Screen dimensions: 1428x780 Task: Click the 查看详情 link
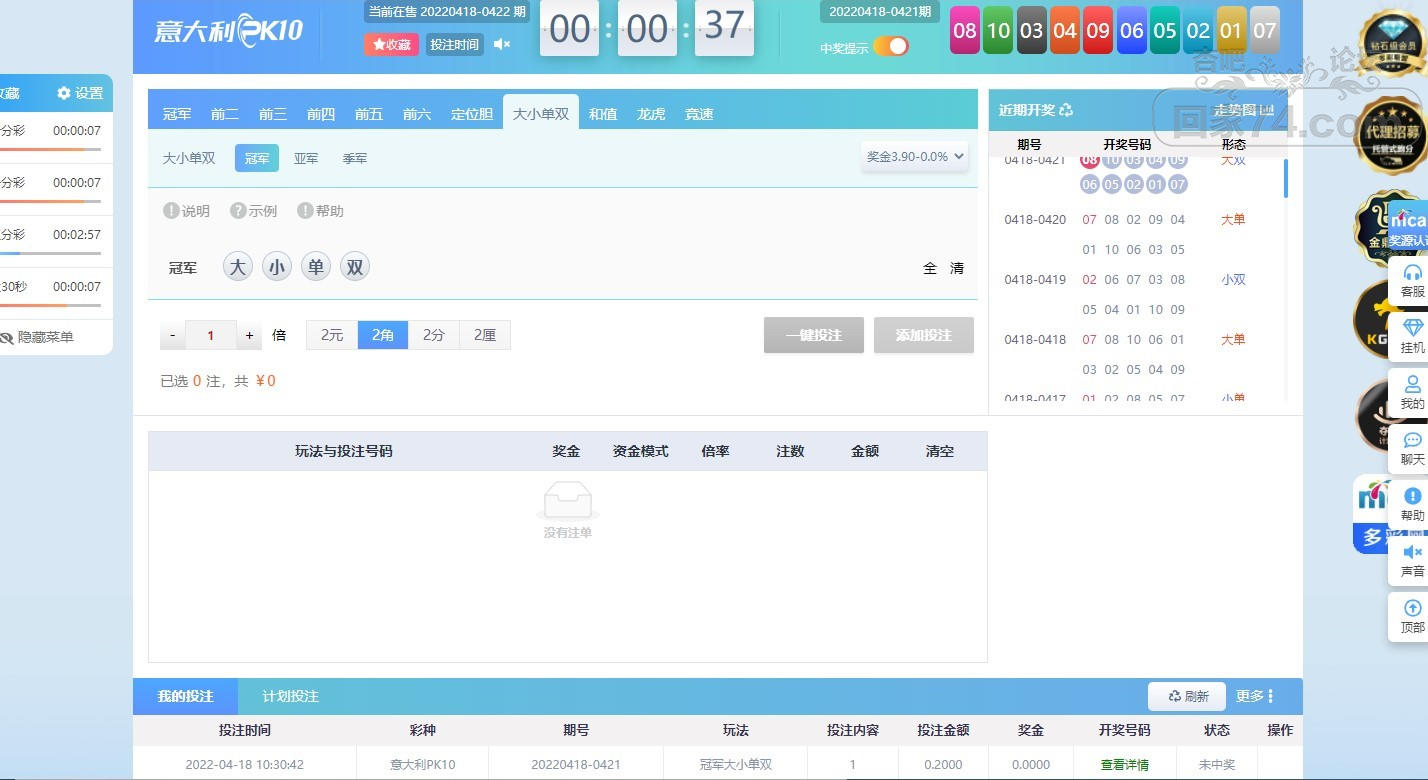pyautogui.click(x=1125, y=764)
